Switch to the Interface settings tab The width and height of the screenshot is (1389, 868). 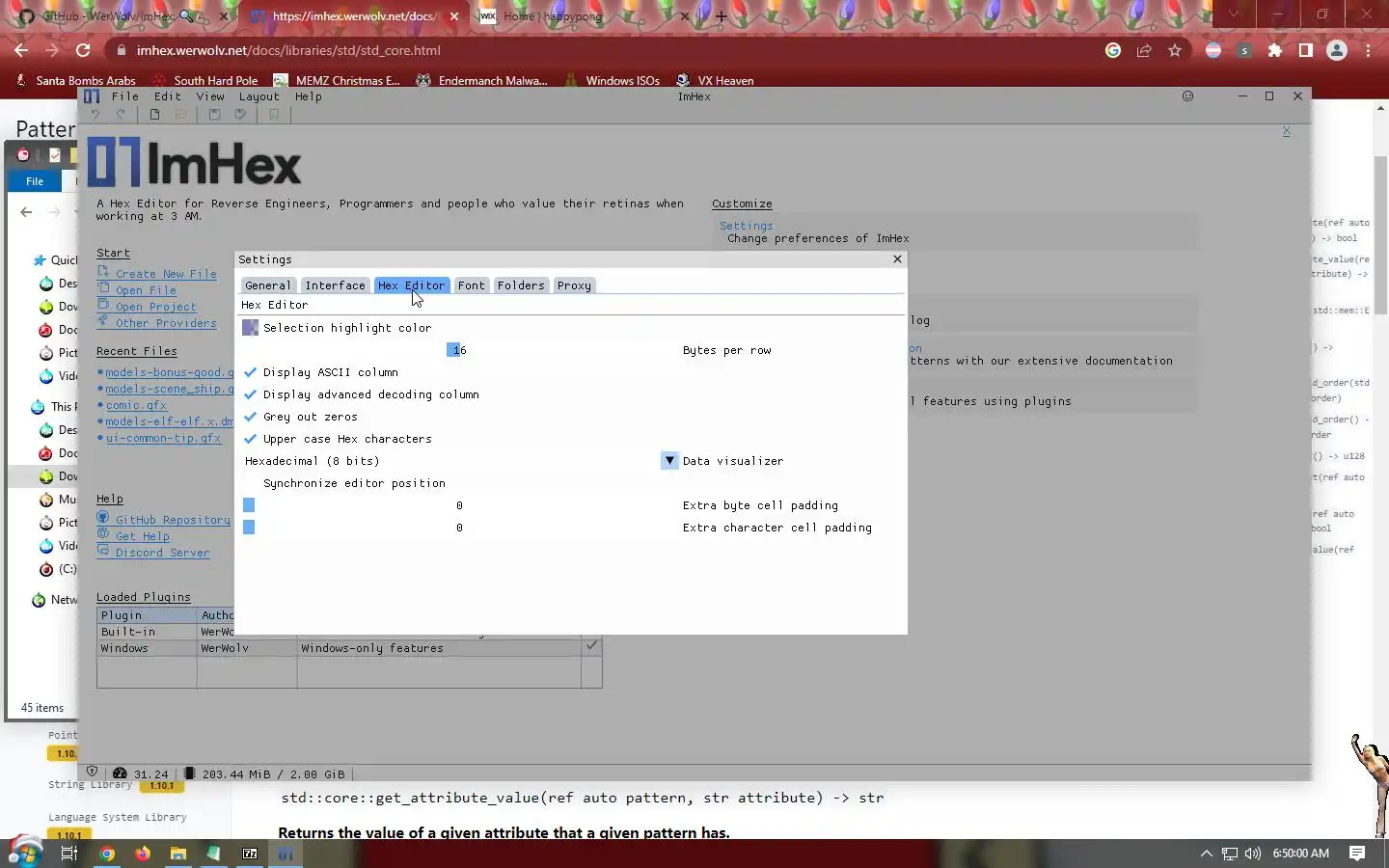(335, 285)
